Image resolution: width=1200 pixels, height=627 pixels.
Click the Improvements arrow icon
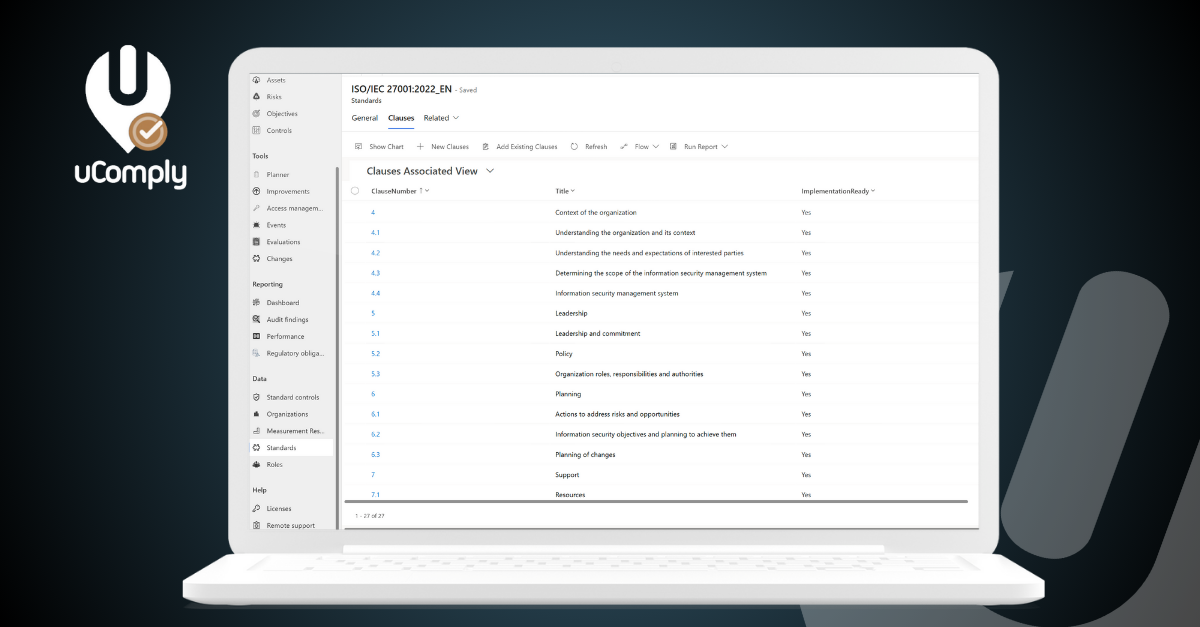click(x=256, y=191)
